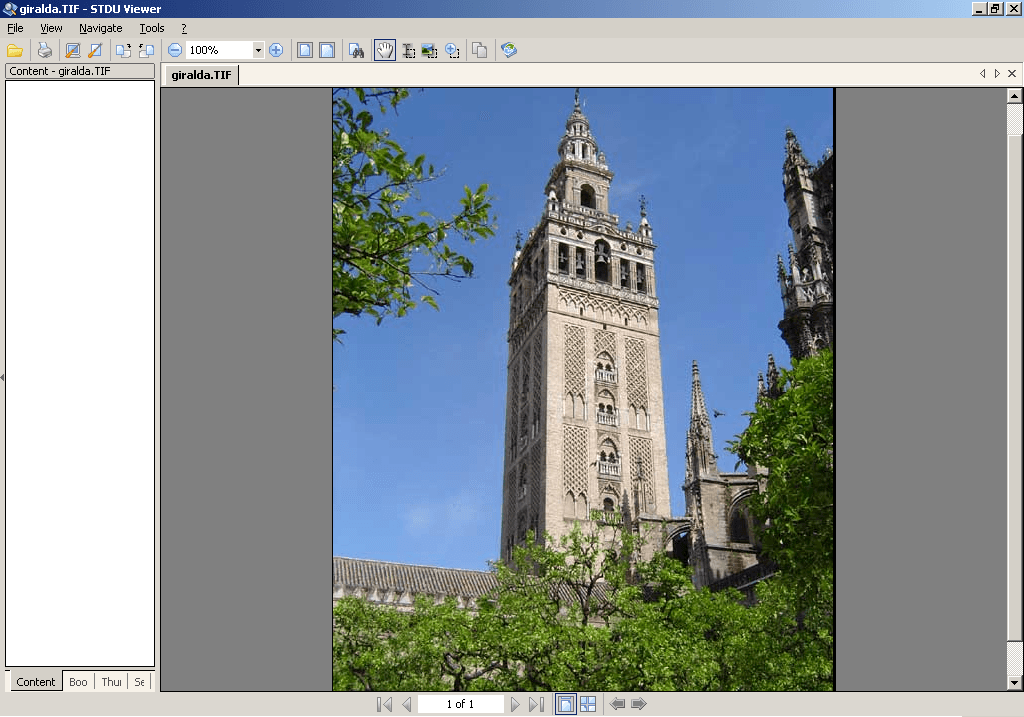The height and width of the screenshot is (717, 1024).
Task: Click the Fit Page toolbar icon
Action: (305, 50)
